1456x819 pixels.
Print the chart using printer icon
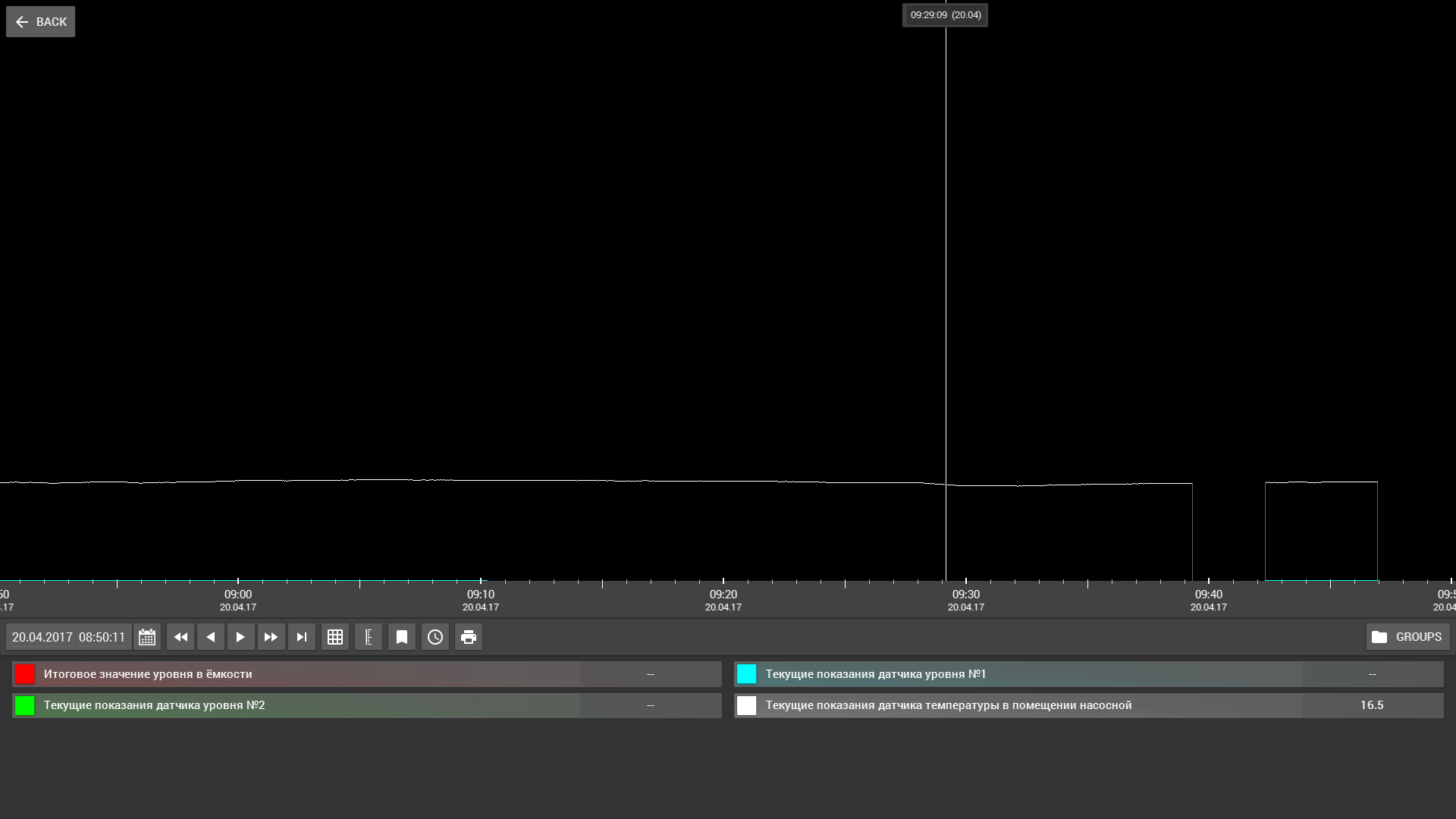click(x=469, y=637)
